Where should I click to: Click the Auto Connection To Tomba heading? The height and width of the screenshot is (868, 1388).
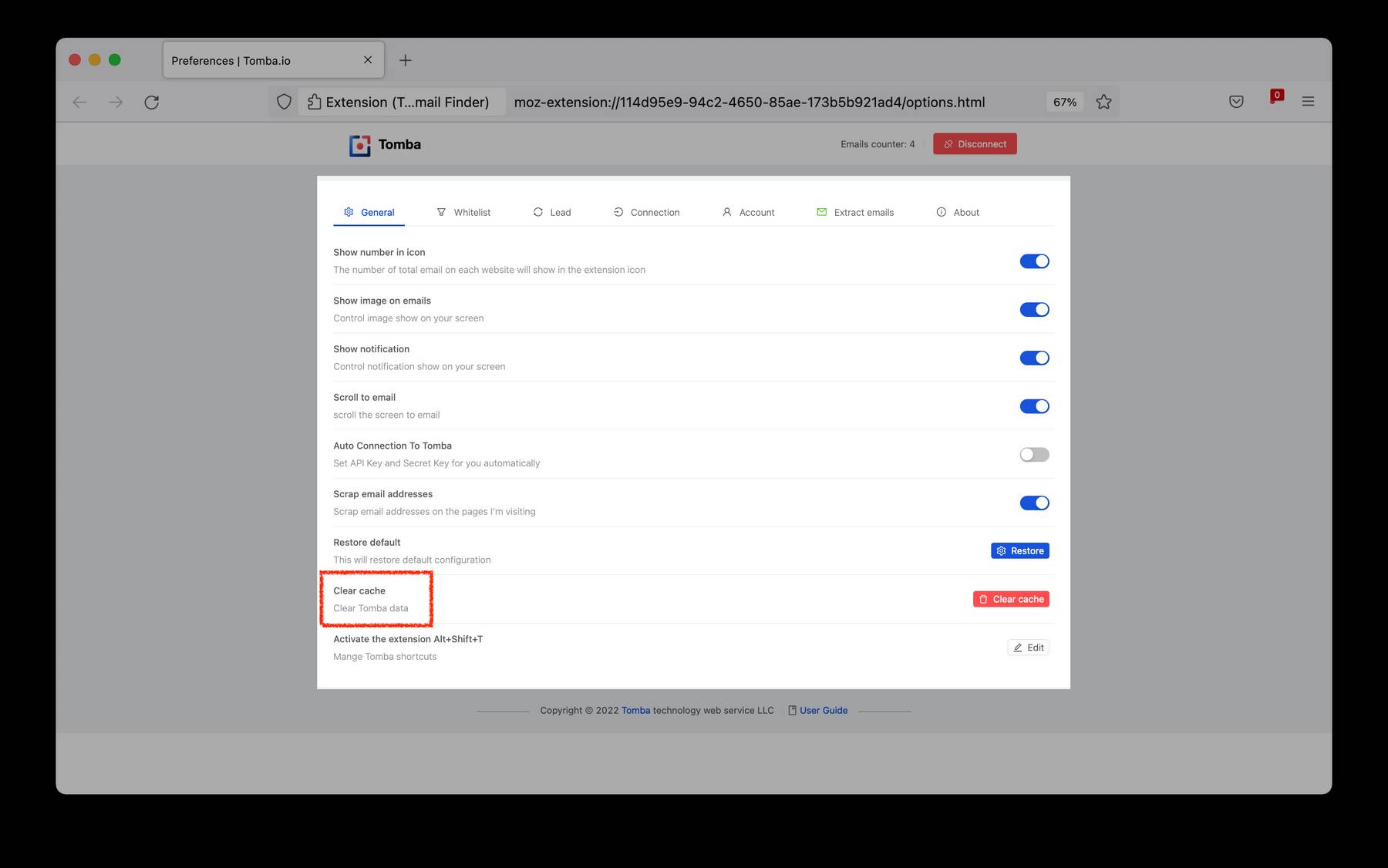[392, 446]
